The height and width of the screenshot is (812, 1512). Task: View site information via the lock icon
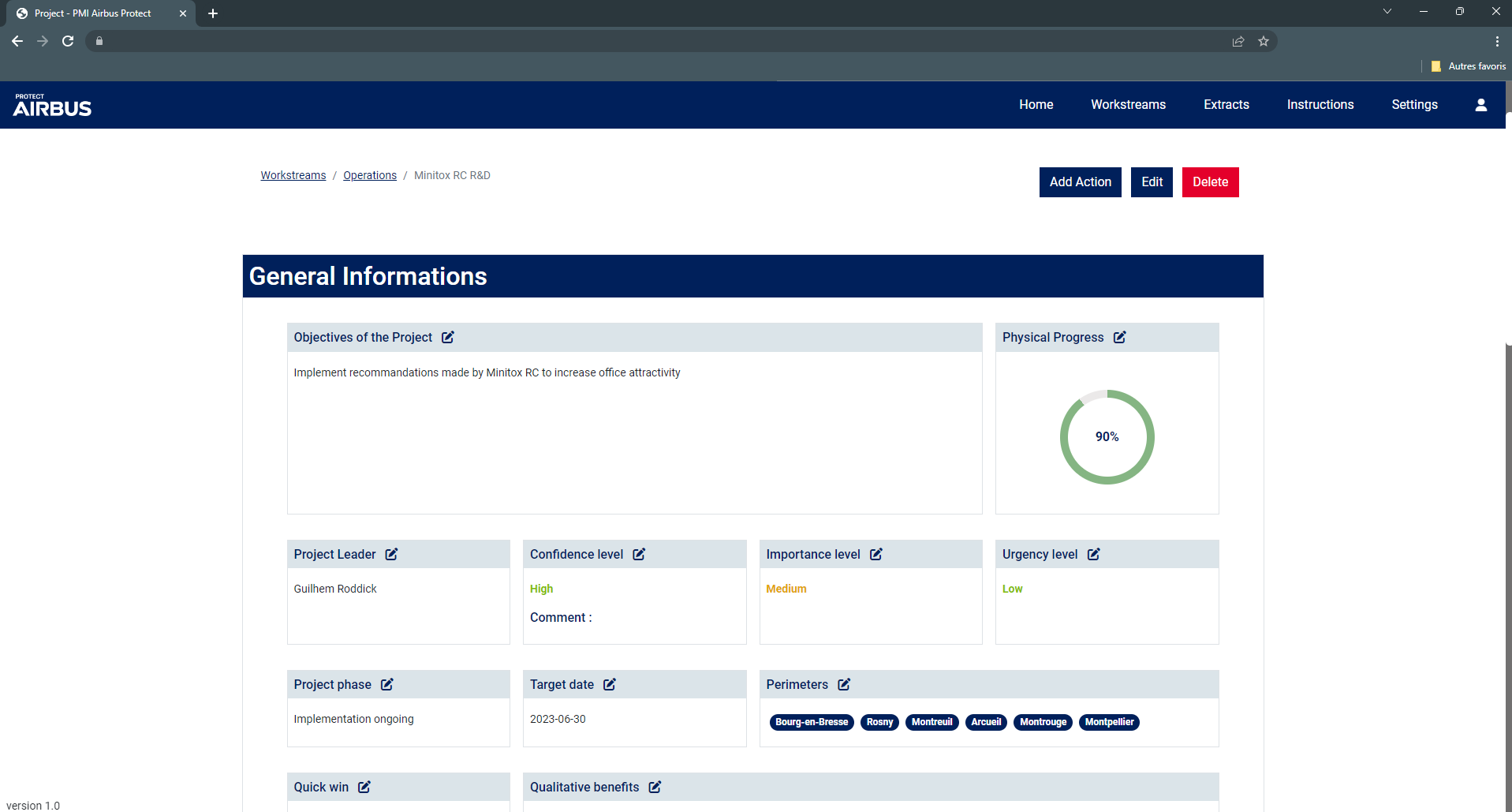click(x=99, y=41)
